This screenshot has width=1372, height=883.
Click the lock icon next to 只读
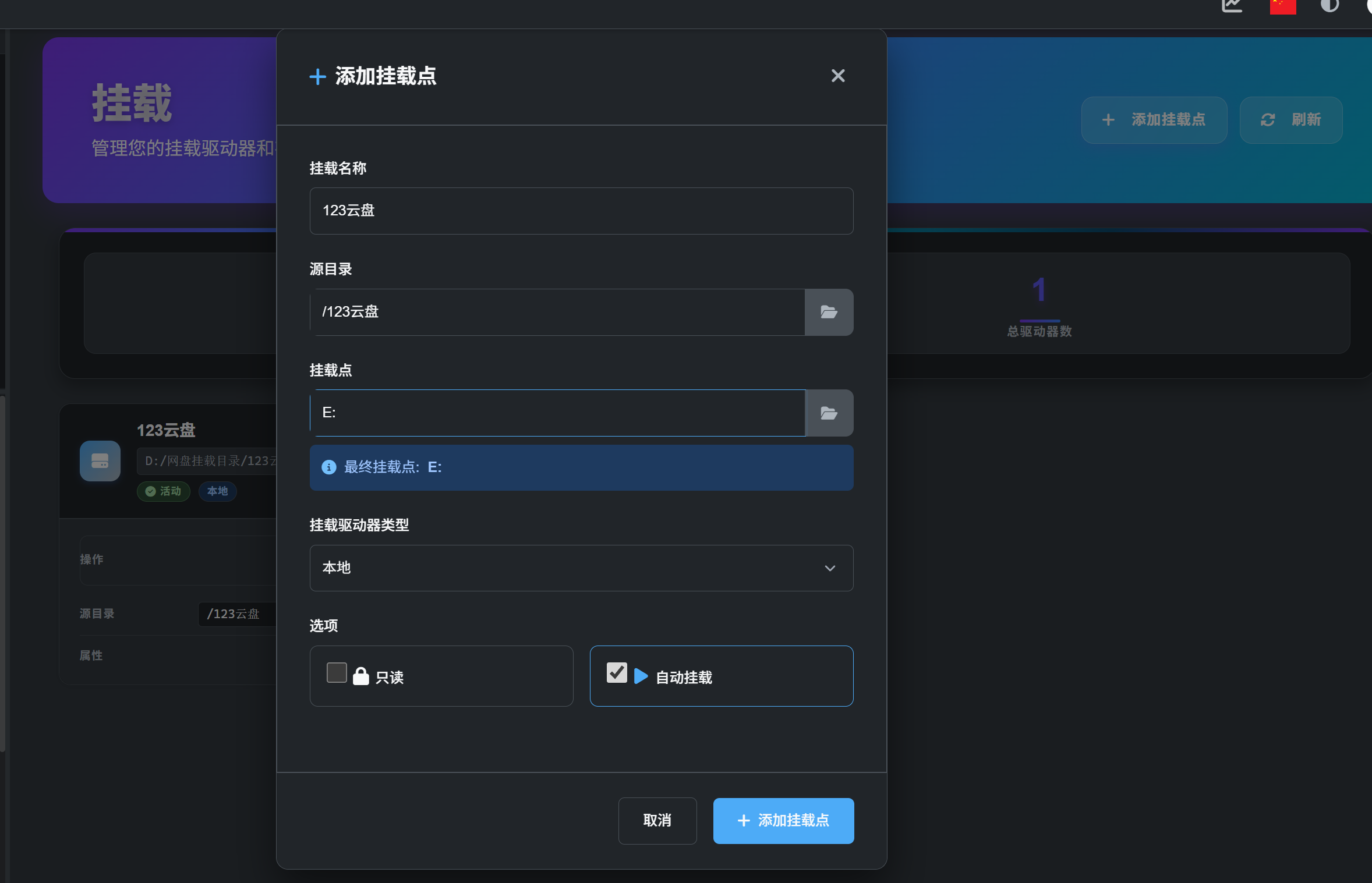[361, 676]
